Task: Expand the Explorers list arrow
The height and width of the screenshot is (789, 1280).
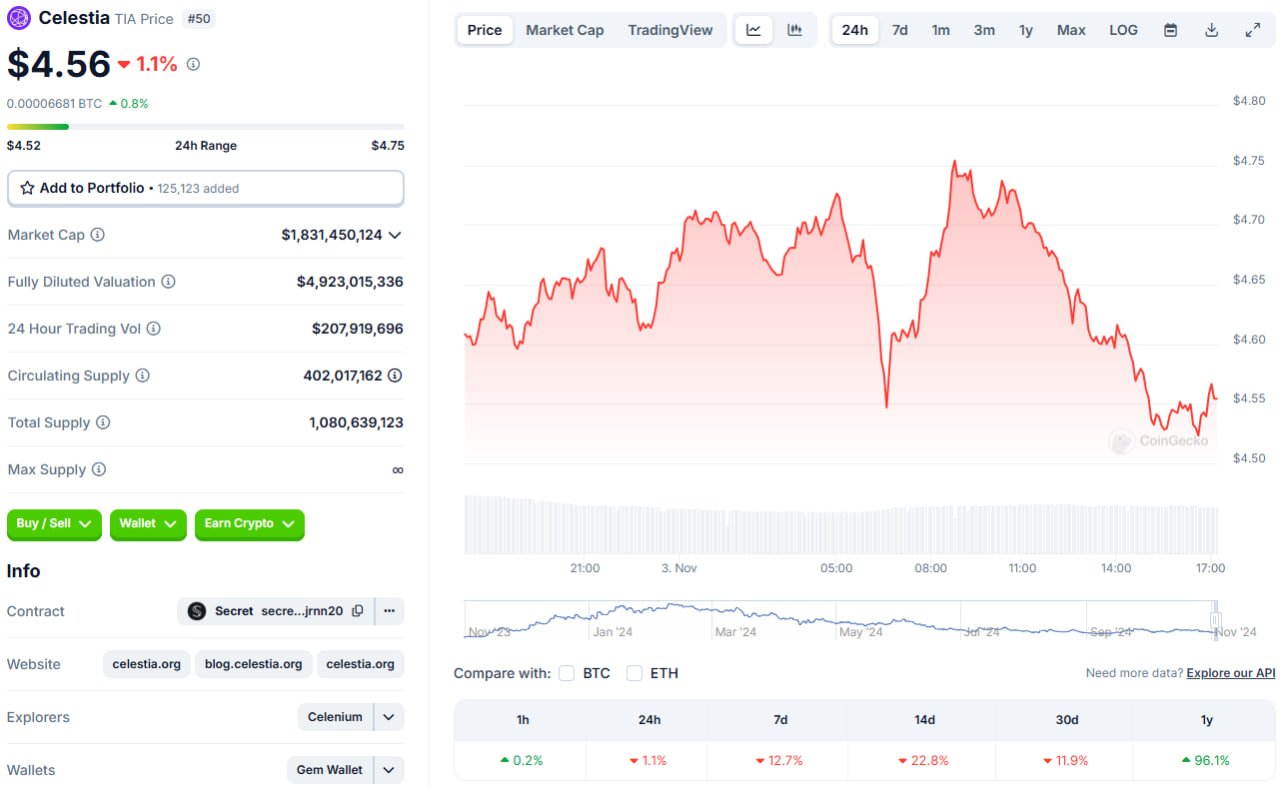Action: [389, 717]
